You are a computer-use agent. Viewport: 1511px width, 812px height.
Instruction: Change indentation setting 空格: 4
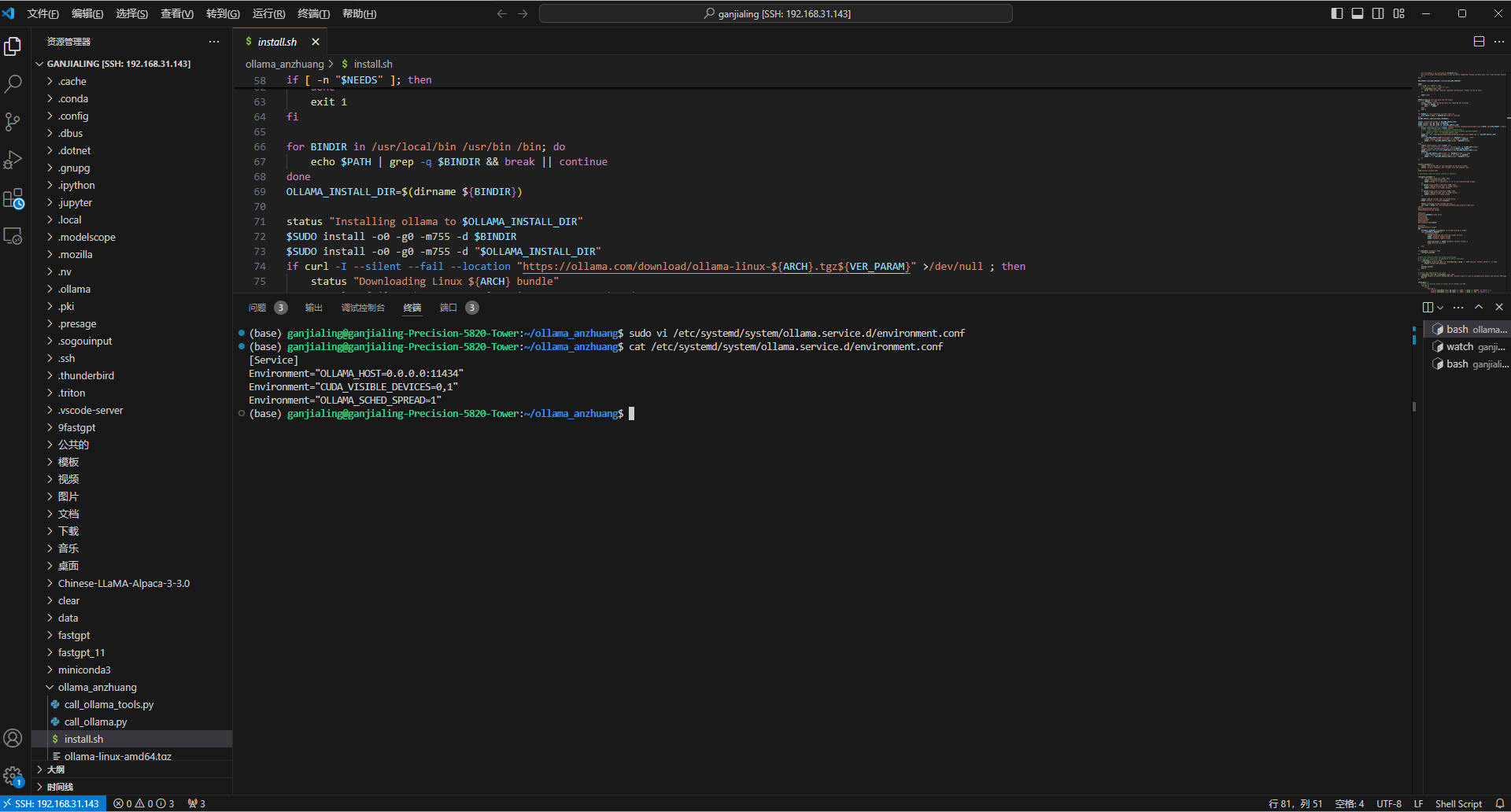(x=1349, y=803)
